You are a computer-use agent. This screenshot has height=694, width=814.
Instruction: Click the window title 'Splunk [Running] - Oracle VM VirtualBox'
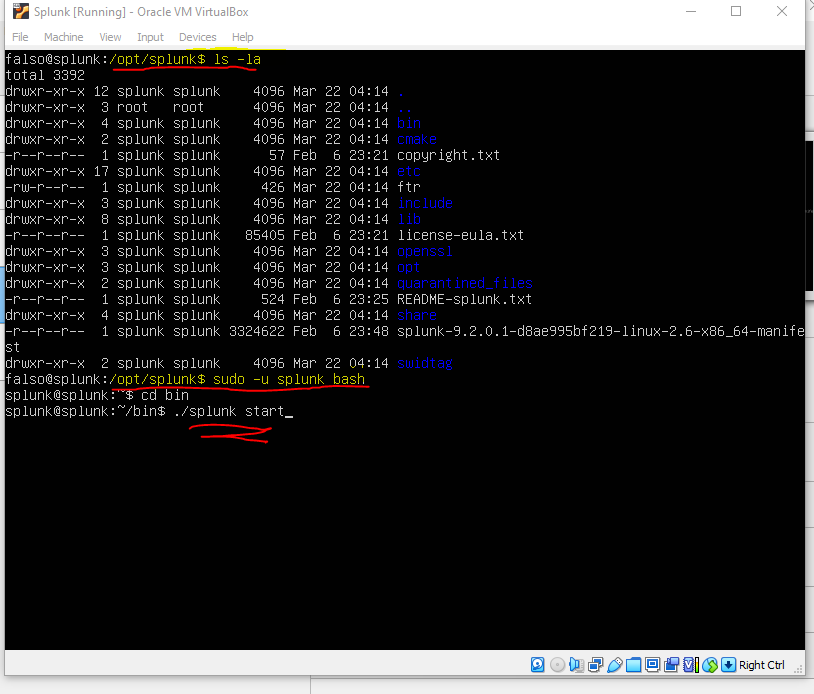click(x=141, y=11)
